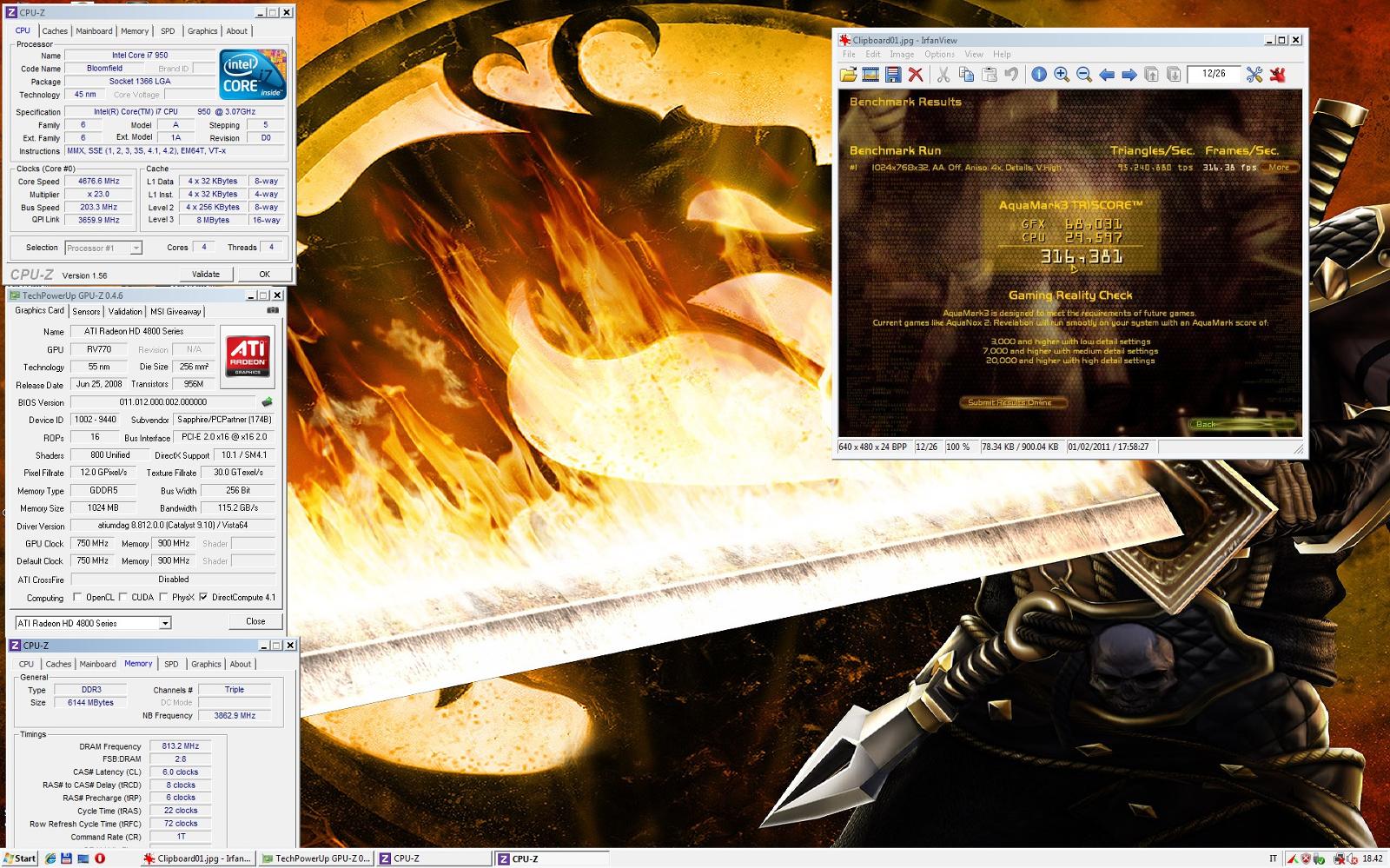This screenshot has width=1390, height=868.
Task: Undo last action in IrfanView
Action: (1011, 75)
